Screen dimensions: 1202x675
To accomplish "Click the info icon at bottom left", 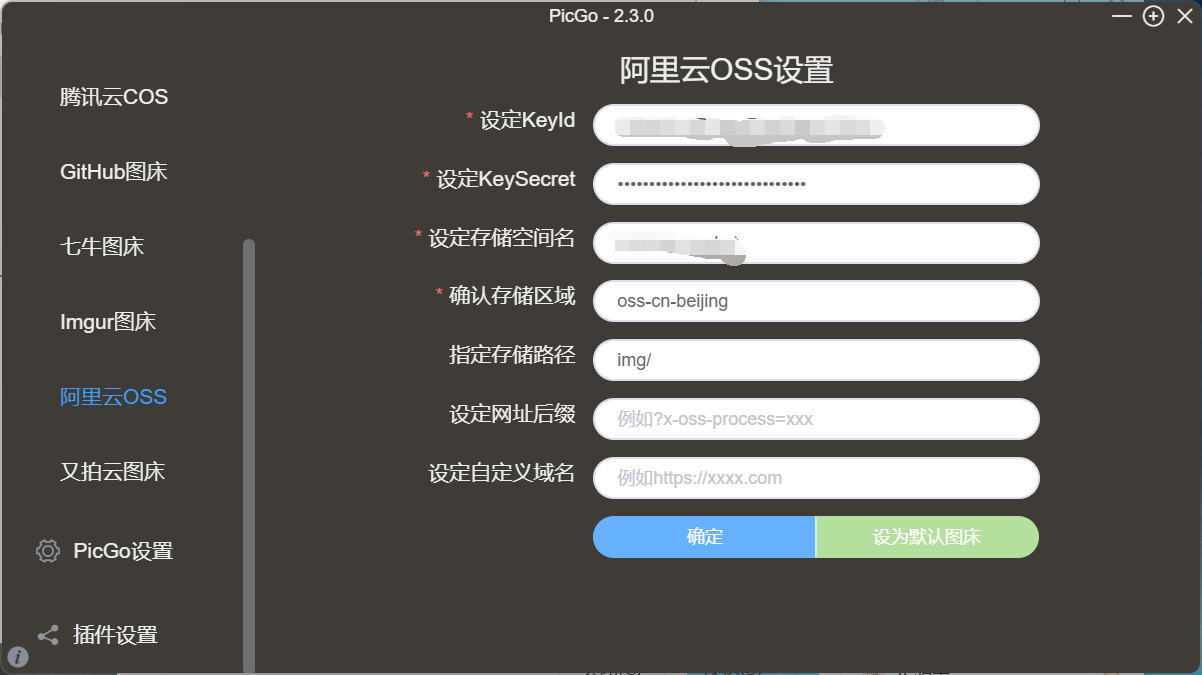I will tap(18, 657).
